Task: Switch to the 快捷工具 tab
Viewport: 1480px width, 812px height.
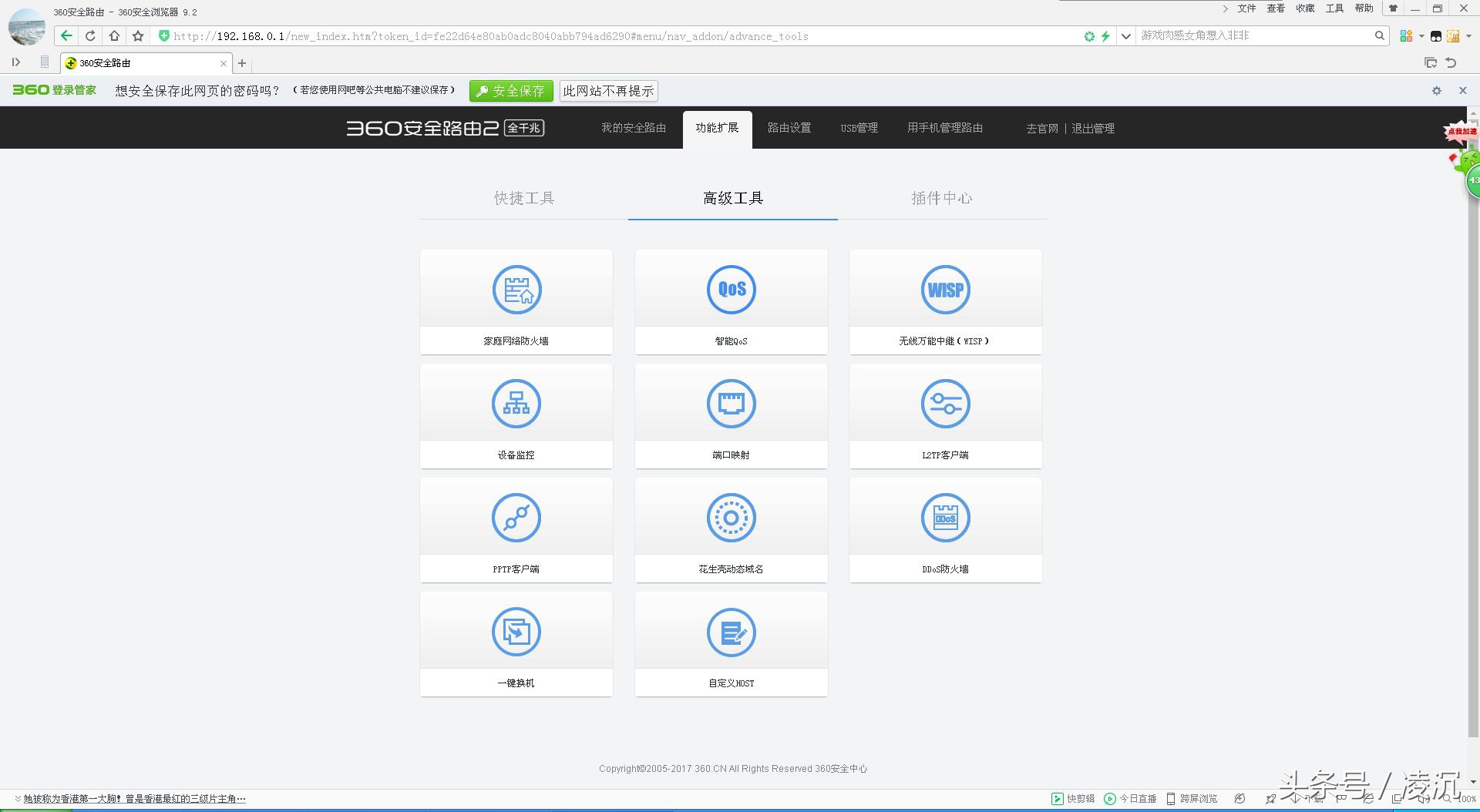Action: coord(524,199)
